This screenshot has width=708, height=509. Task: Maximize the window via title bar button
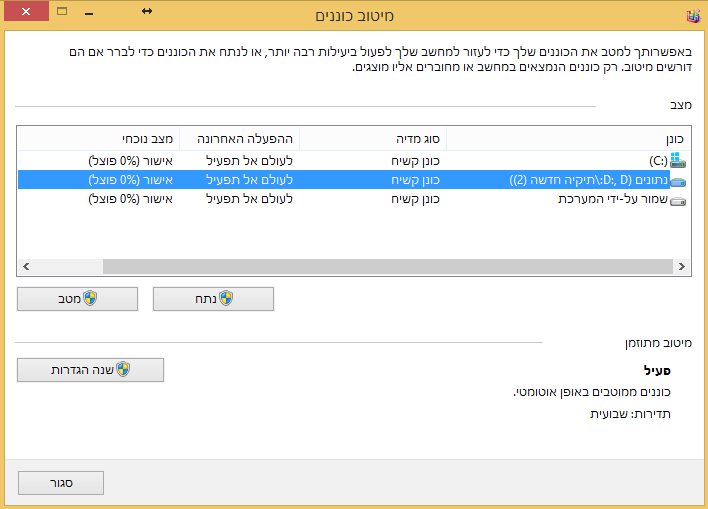click(x=62, y=11)
